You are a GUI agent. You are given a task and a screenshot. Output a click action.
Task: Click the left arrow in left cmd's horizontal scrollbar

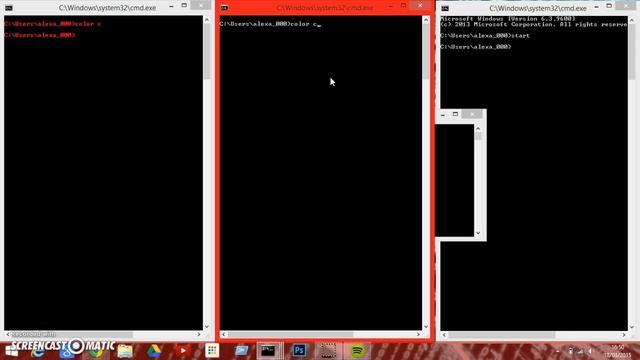(8, 334)
